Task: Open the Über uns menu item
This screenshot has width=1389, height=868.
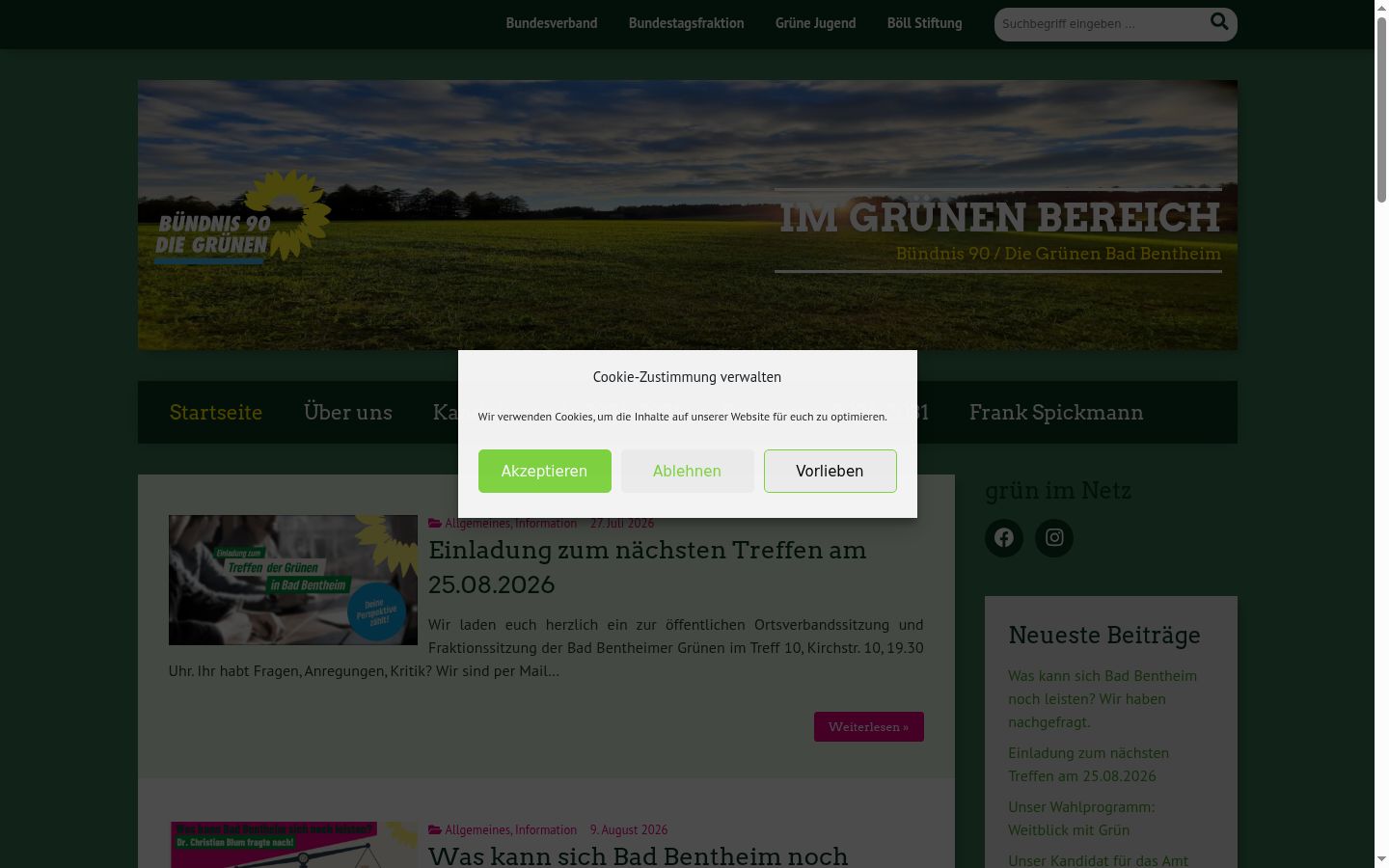Action: click(x=348, y=413)
